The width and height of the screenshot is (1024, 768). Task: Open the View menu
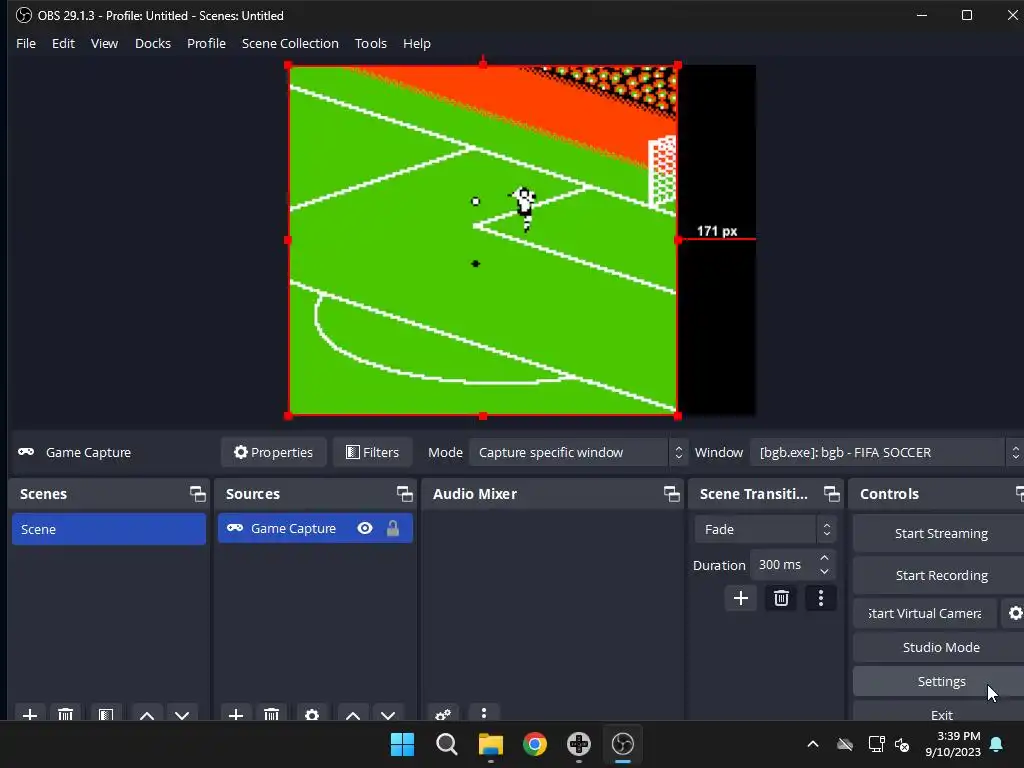(x=104, y=43)
